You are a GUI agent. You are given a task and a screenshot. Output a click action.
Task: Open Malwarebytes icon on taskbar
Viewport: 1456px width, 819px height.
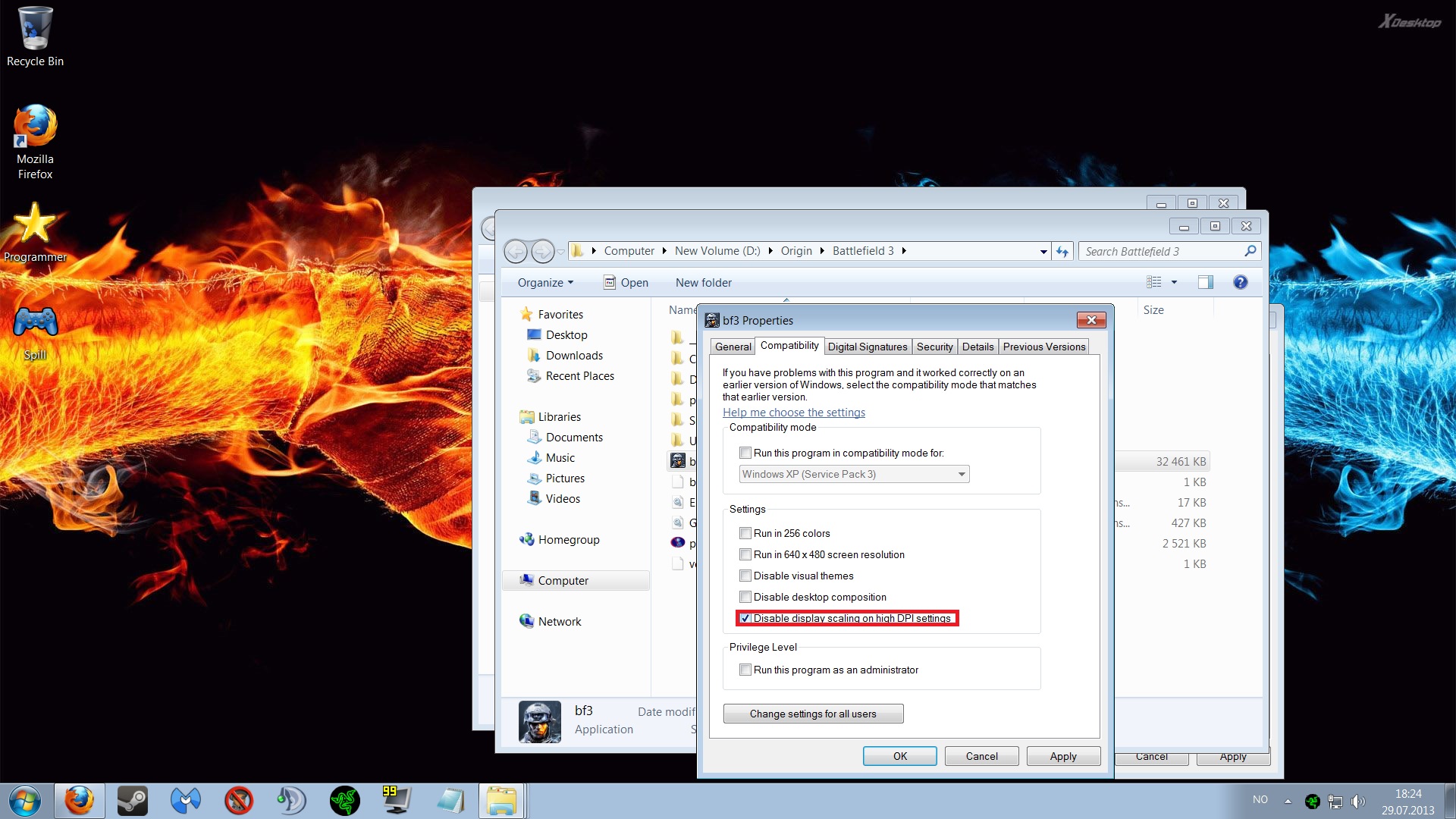[x=186, y=801]
